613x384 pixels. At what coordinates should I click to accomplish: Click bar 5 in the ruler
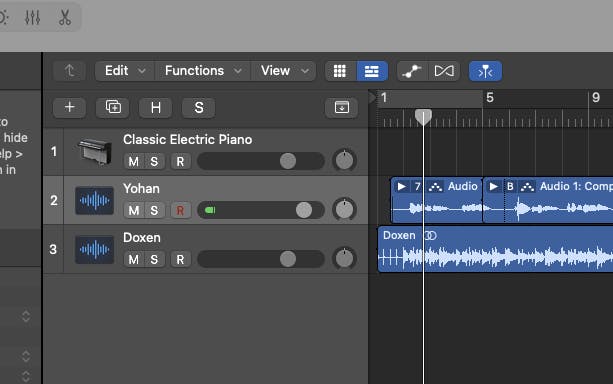click(490, 98)
